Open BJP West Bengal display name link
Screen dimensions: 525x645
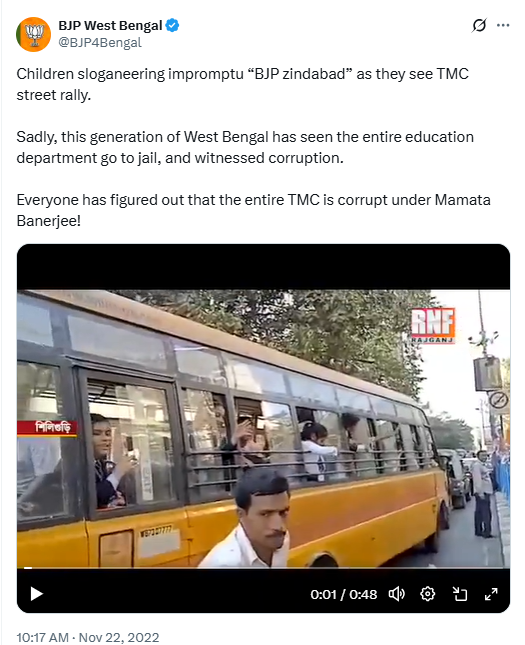pyautogui.click(x=110, y=26)
